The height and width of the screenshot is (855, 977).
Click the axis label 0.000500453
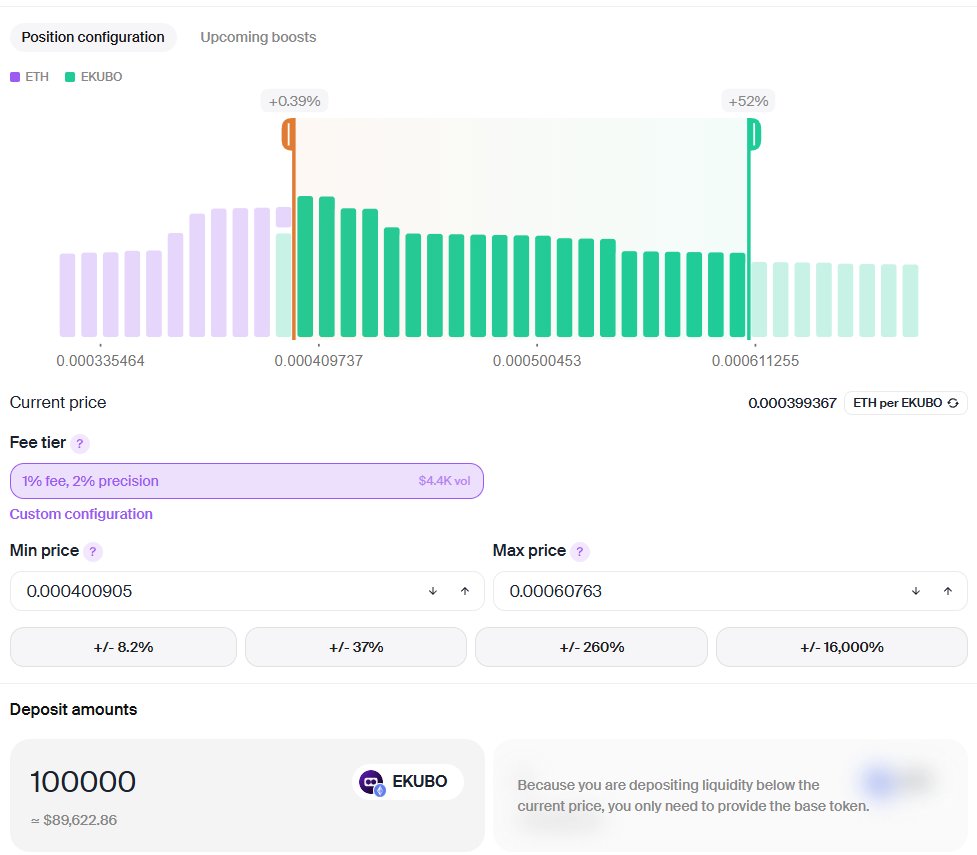537,361
